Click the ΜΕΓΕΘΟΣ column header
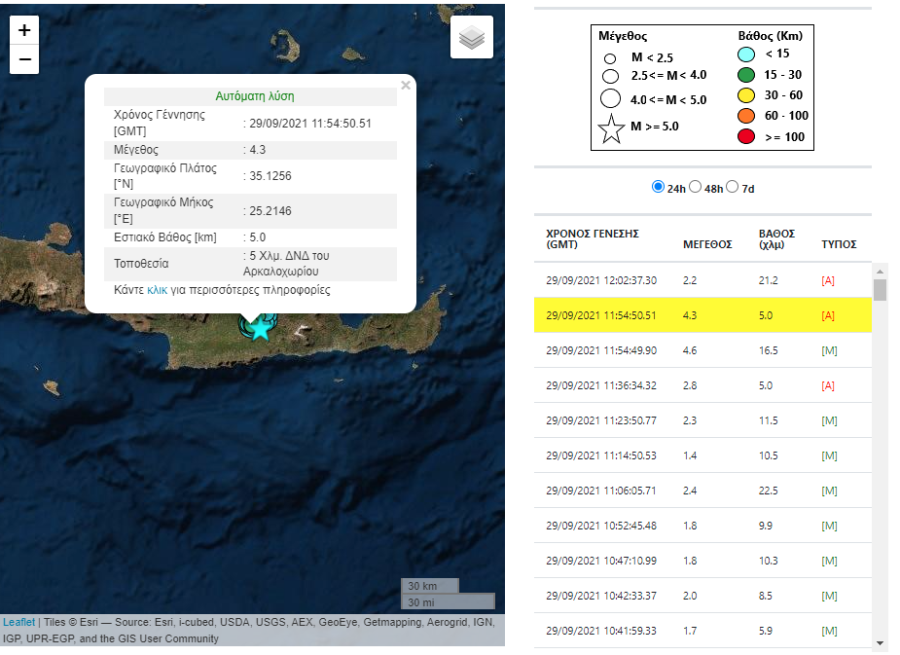This screenshot has height=655, width=900. coord(707,245)
